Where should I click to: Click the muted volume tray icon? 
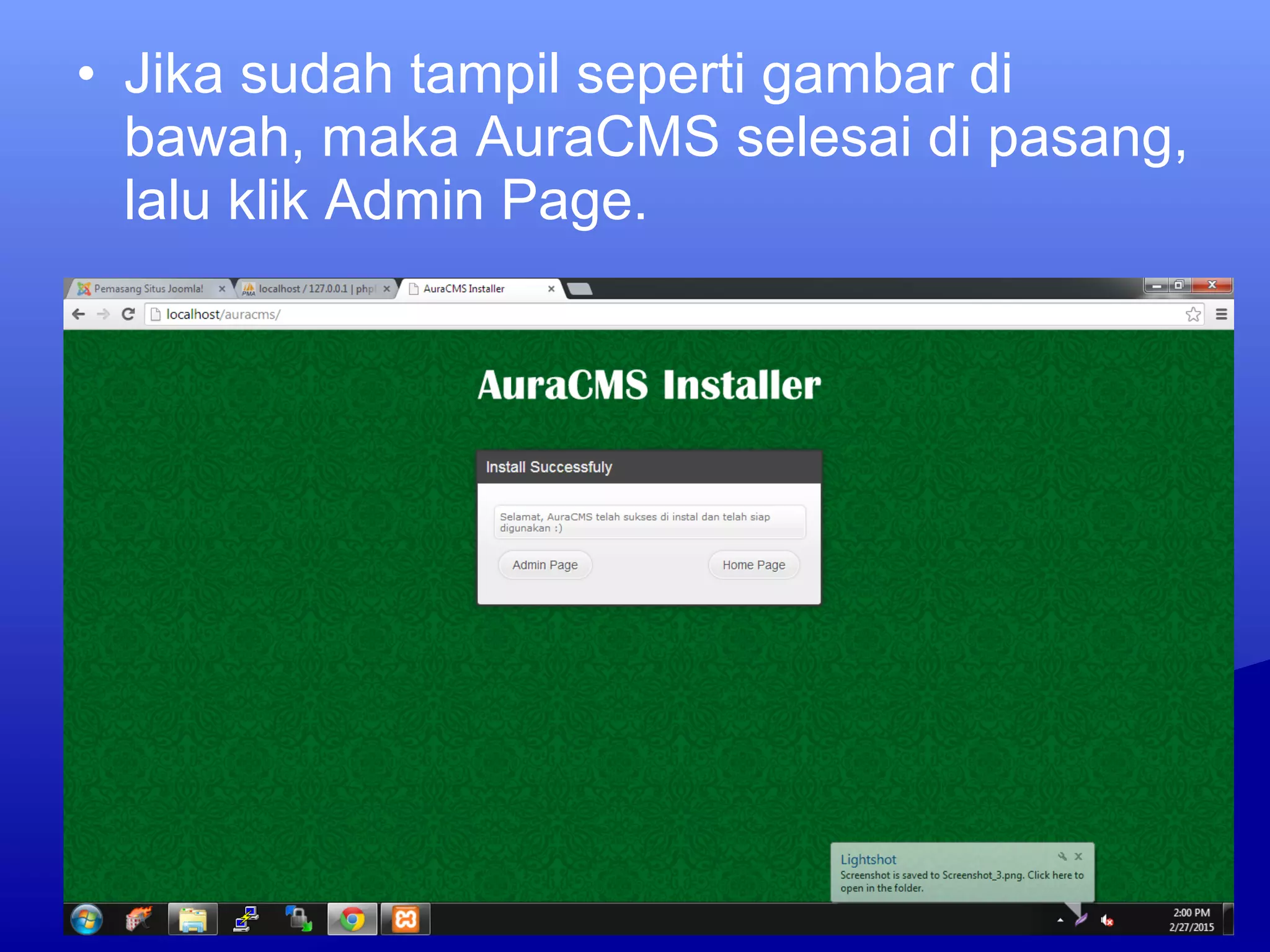(1107, 920)
